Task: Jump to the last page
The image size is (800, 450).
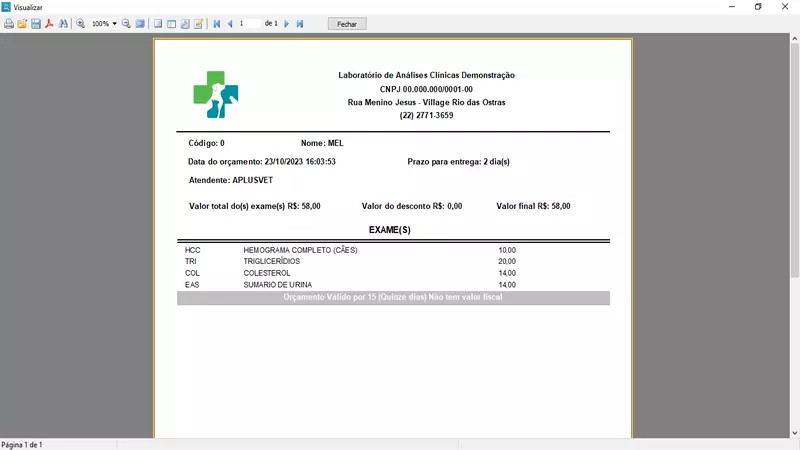Action: pos(300,23)
